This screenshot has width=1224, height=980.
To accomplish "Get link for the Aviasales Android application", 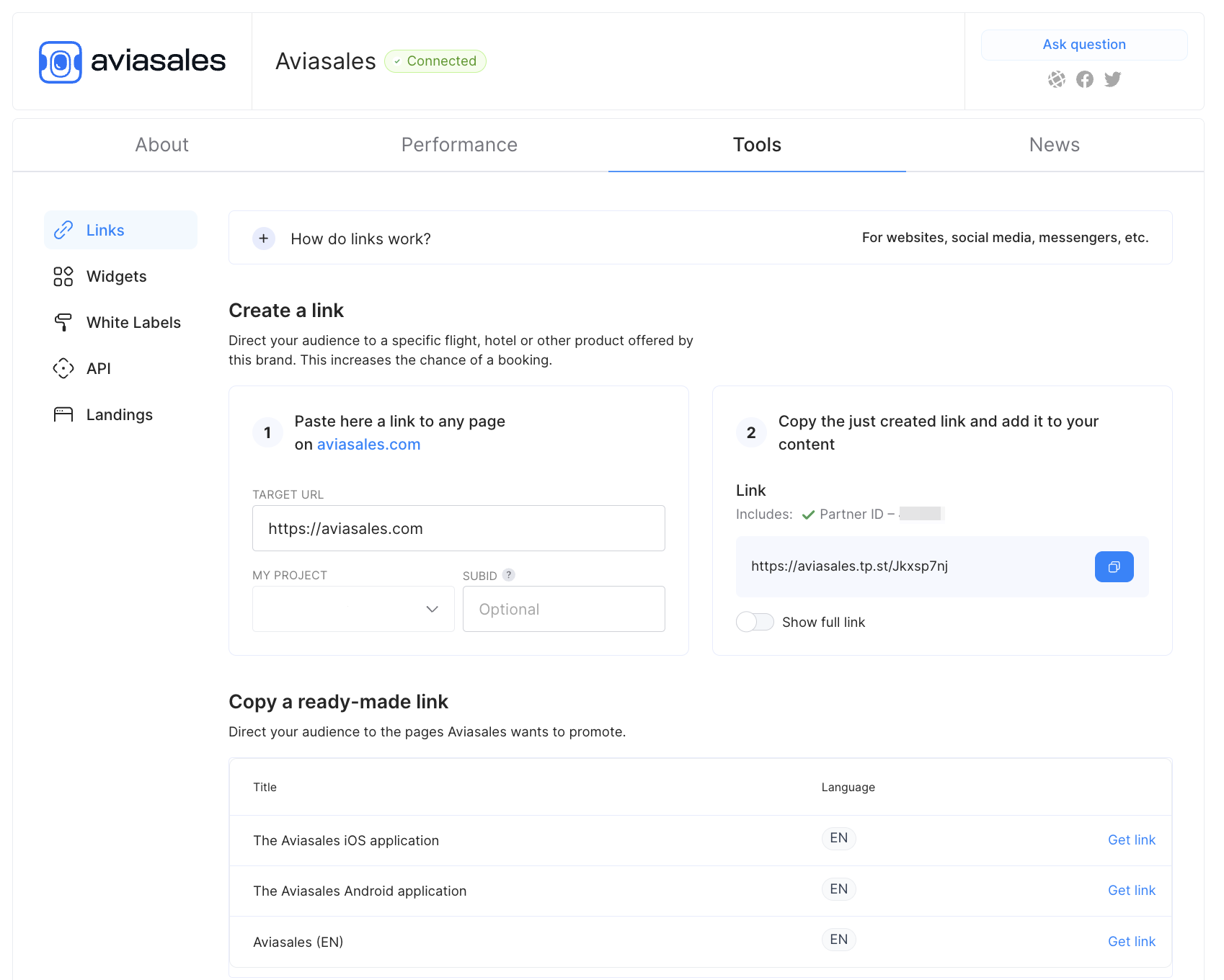I will (1132, 891).
